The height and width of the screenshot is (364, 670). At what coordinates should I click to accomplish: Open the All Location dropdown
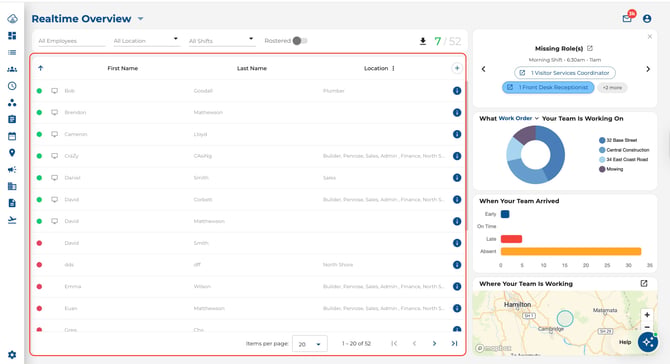pos(146,41)
